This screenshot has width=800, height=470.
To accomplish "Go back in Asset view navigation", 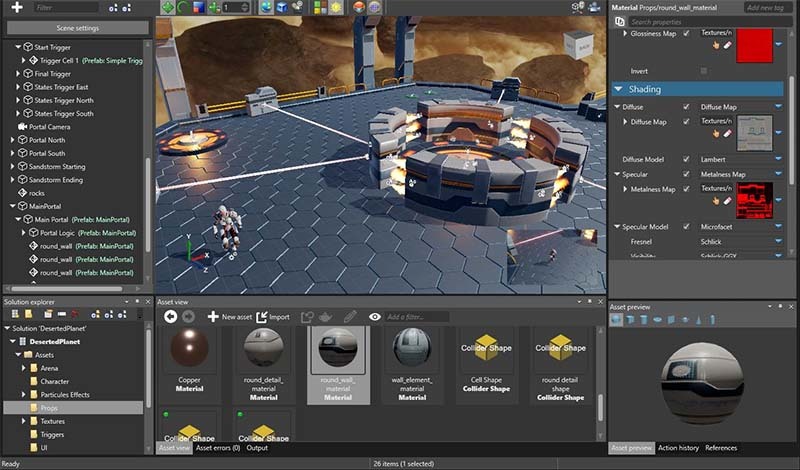I will pyautogui.click(x=171, y=317).
